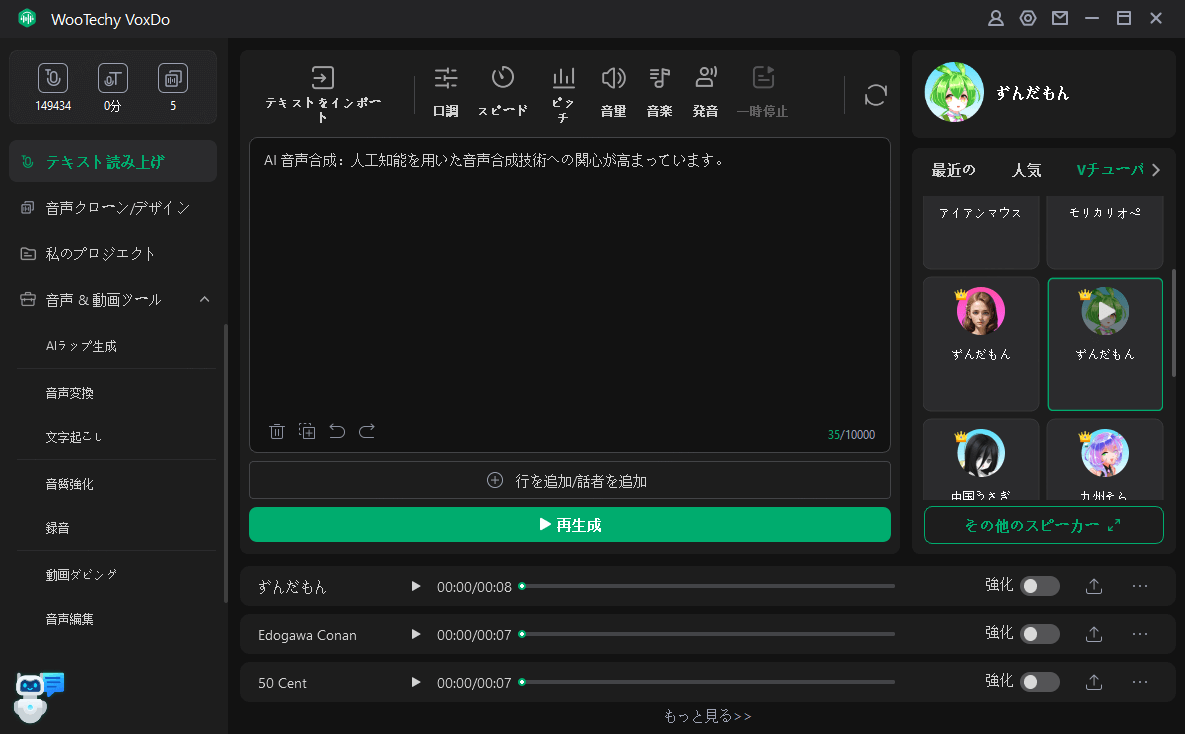
Task: Open the 音質強化 audio enhancement tool
Action: [x=70, y=484]
